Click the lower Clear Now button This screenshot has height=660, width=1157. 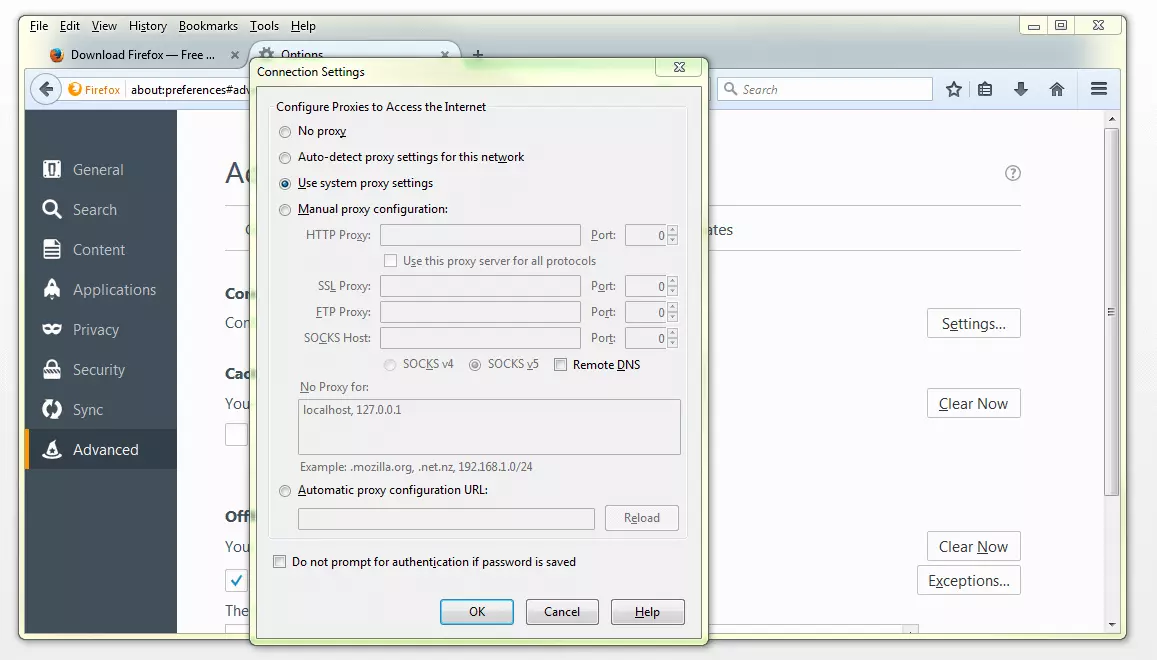tap(973, 546)
